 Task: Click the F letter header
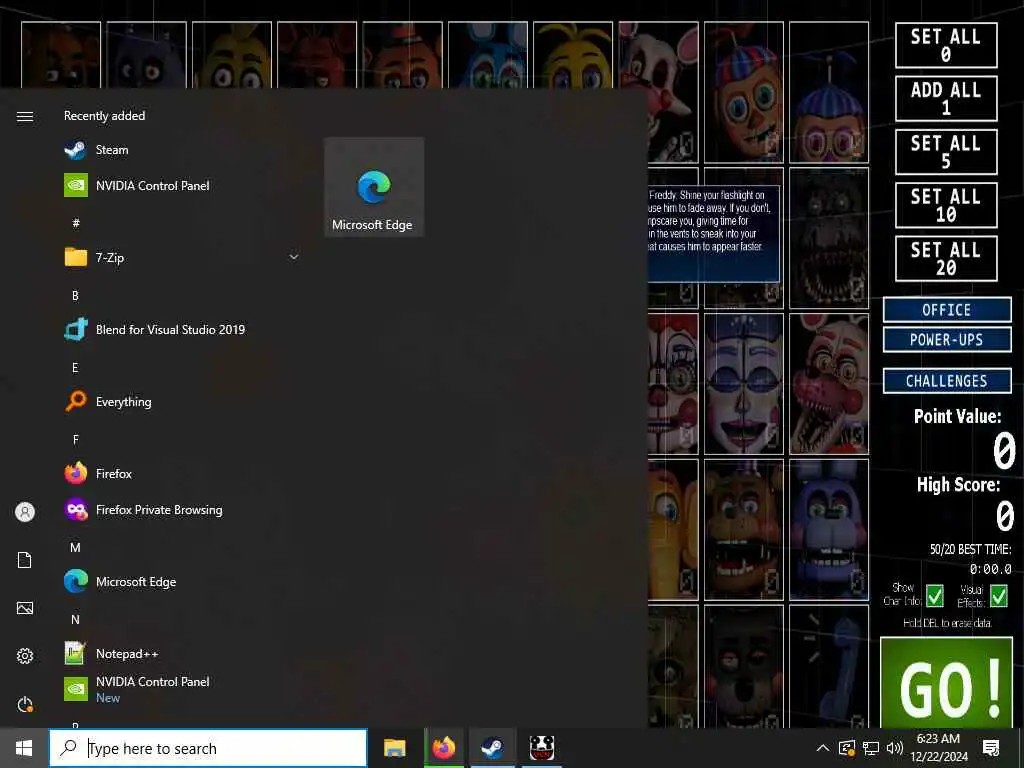tap(75, 440)
